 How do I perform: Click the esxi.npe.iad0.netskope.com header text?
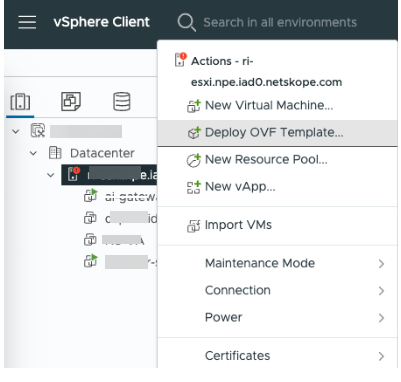[x=266, y=82]
